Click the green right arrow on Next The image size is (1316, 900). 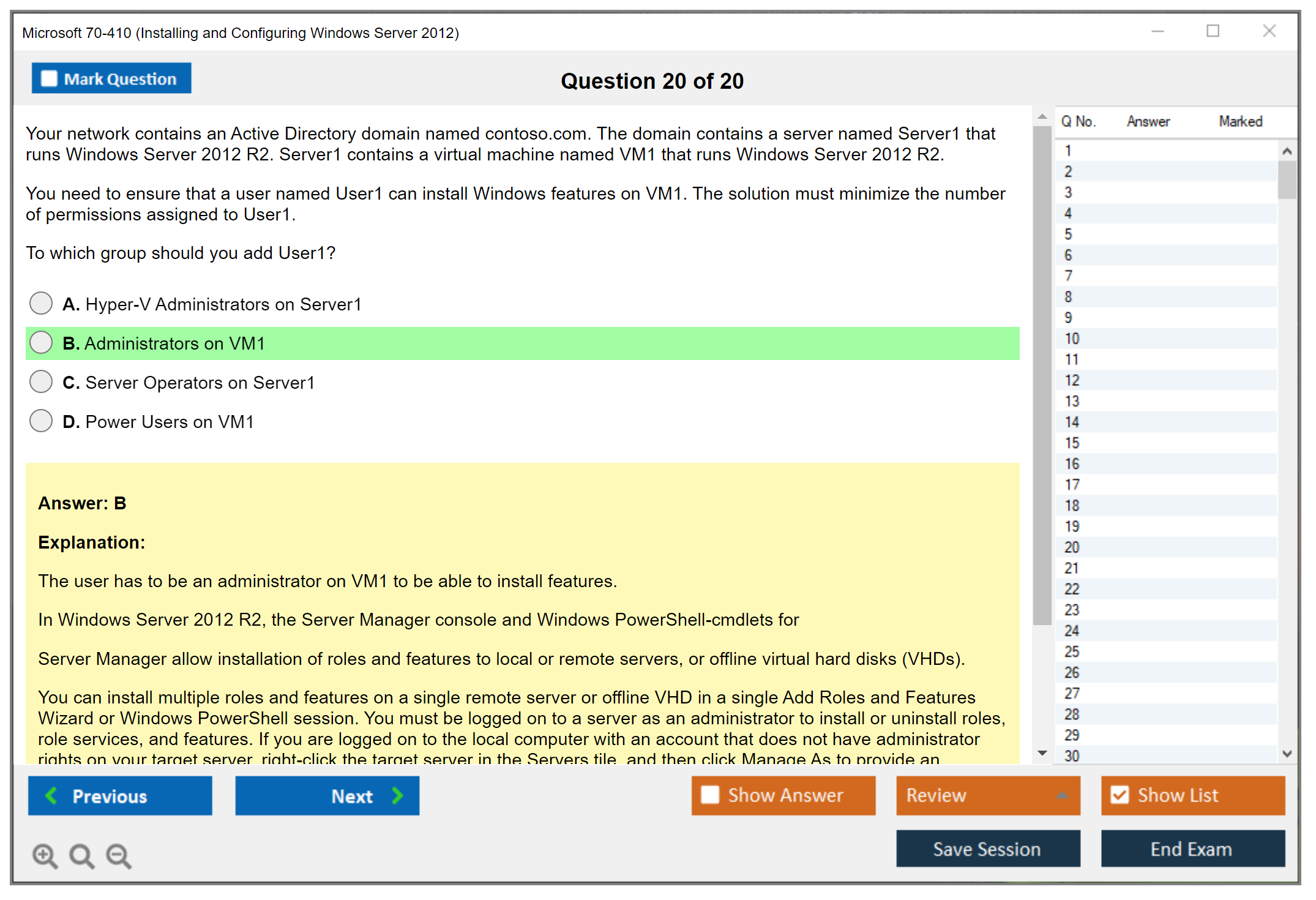(397, 795)
